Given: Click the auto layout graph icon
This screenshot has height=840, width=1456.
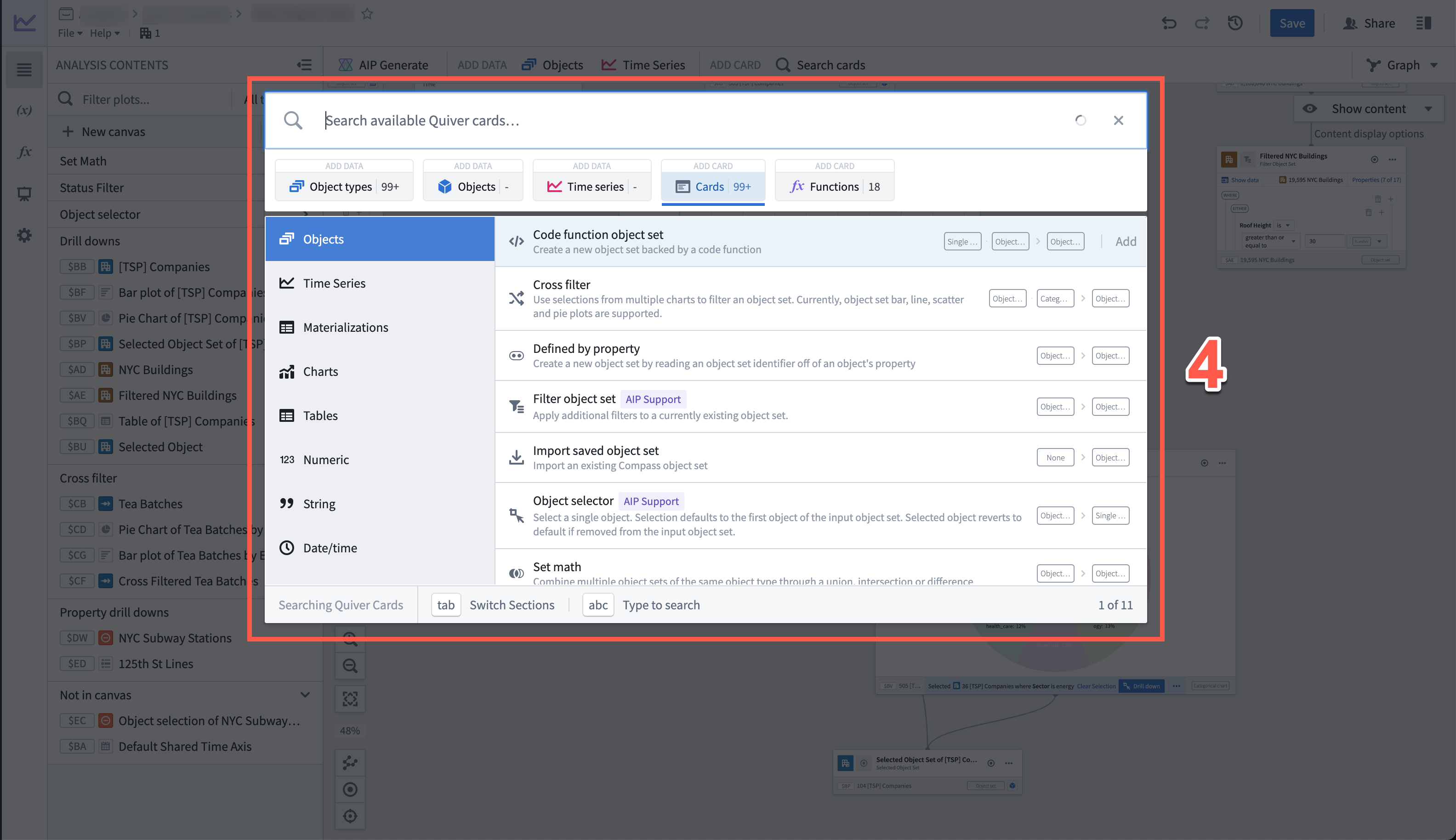Looking at the screenshot, I should point(350,763).
